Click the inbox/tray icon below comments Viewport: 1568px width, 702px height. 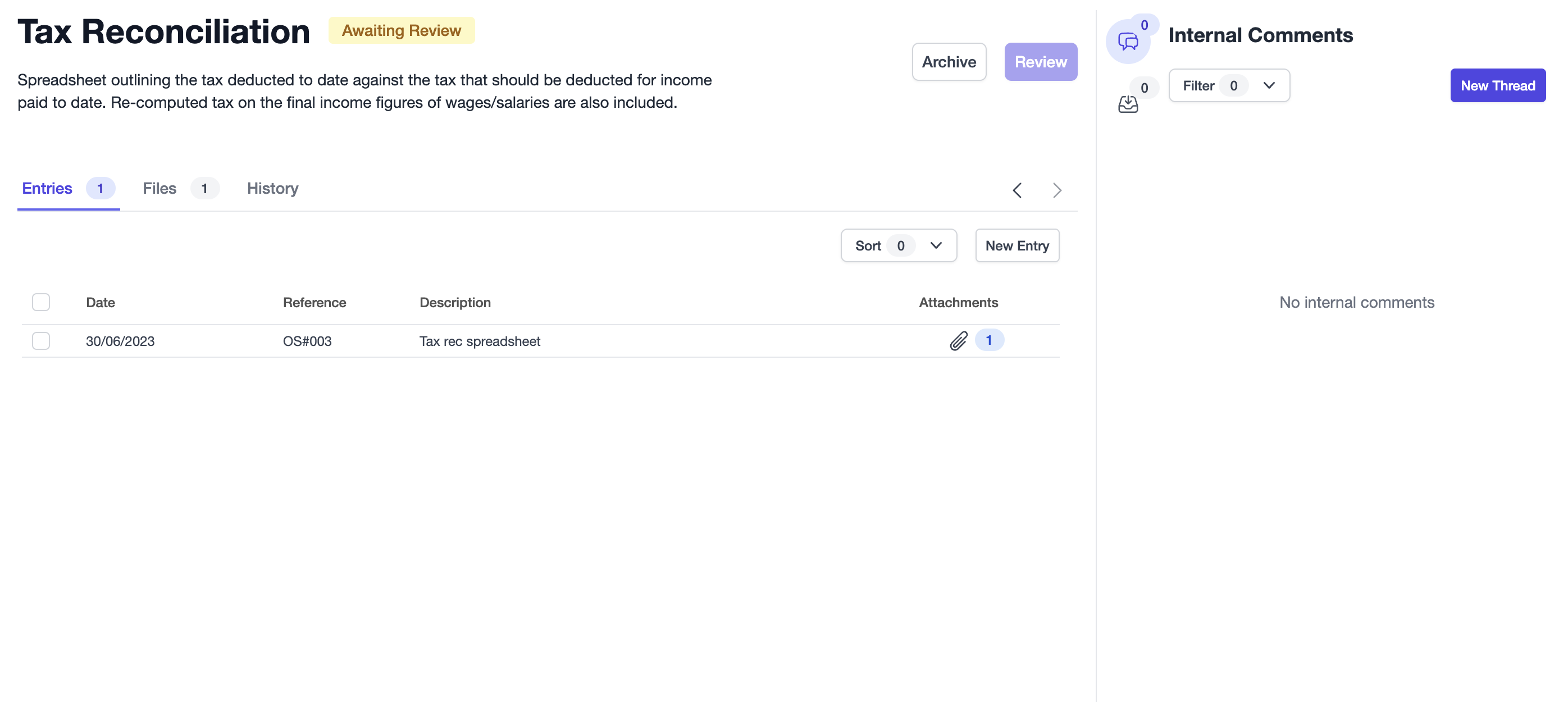[x=1128, y=104]
